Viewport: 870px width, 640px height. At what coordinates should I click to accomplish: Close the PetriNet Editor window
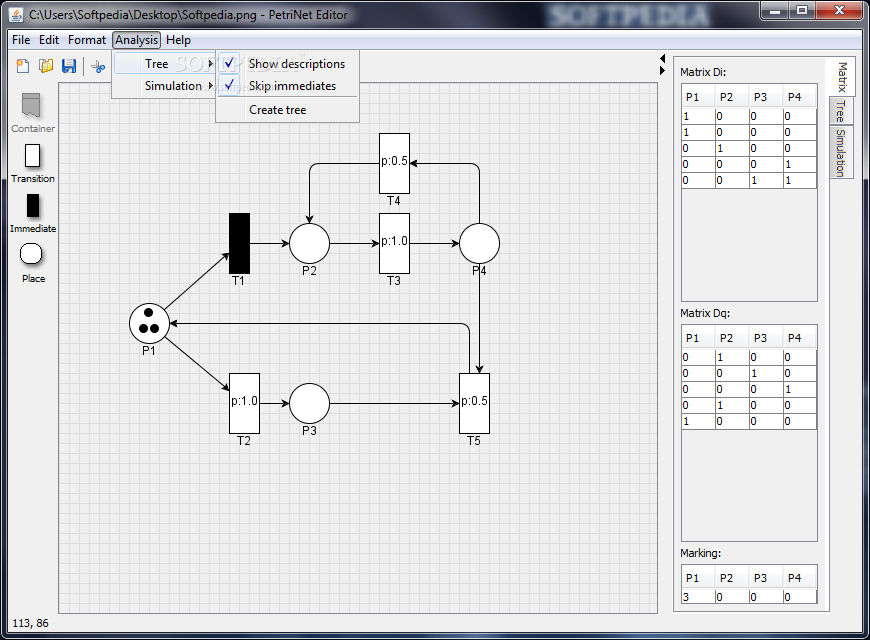[x=839, y=11]
